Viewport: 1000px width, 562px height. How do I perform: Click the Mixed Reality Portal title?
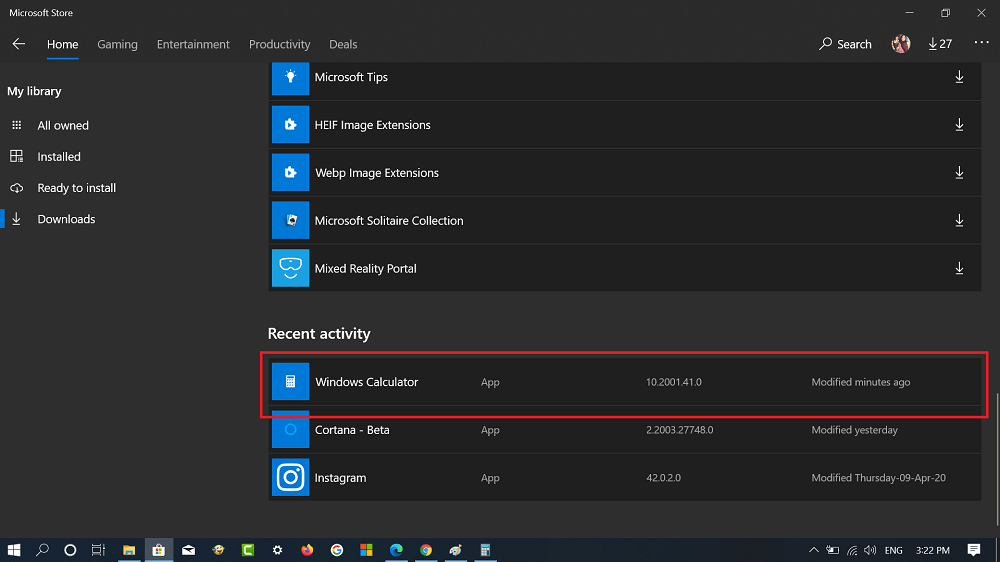(365, 269)
